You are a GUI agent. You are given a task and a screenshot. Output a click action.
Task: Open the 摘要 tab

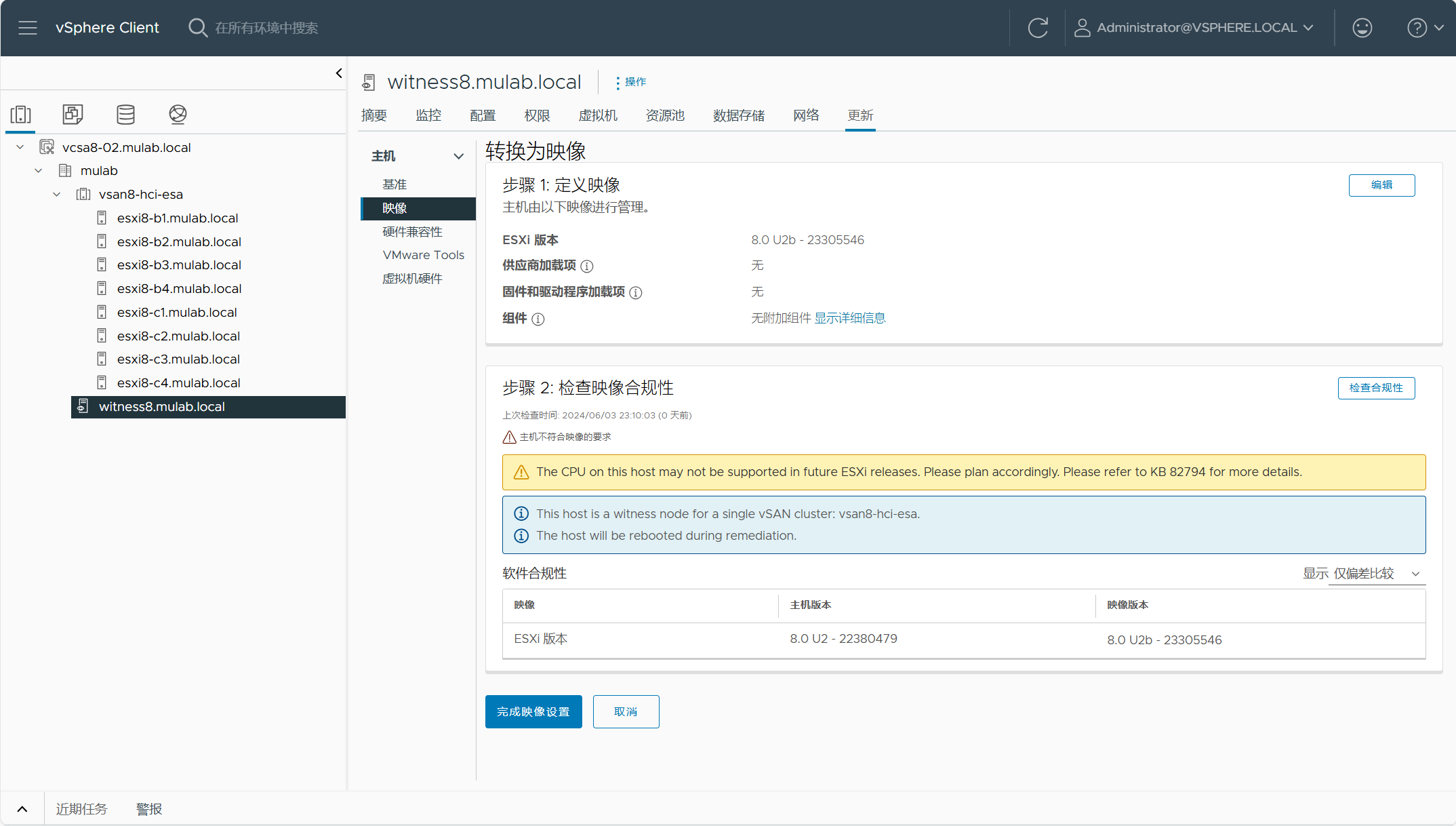tap(374, 115)
